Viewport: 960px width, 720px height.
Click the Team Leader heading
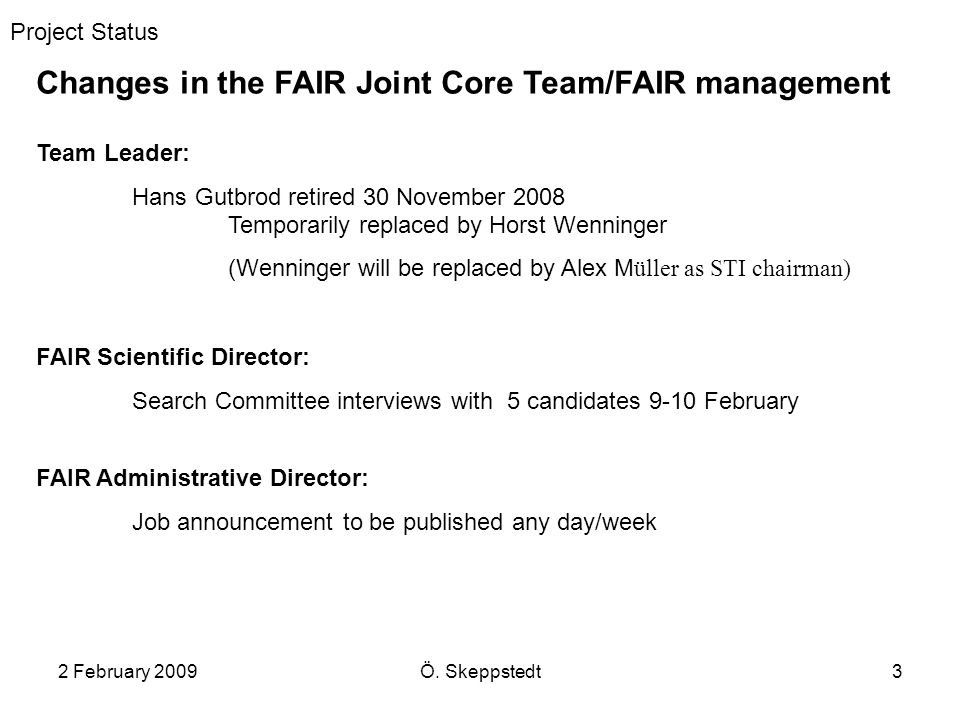113,153
